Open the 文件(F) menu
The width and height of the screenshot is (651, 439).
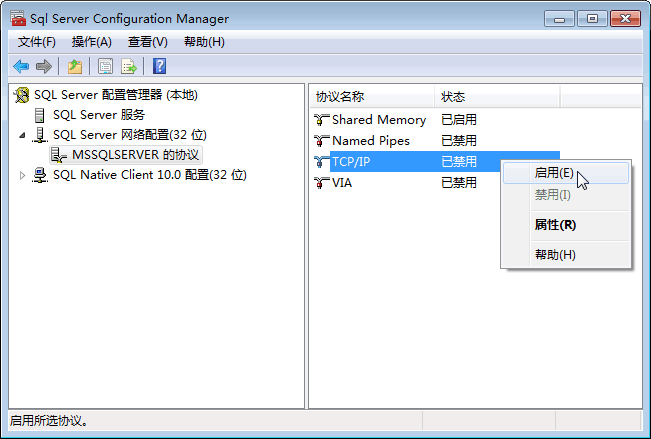(x=37, y=42)
